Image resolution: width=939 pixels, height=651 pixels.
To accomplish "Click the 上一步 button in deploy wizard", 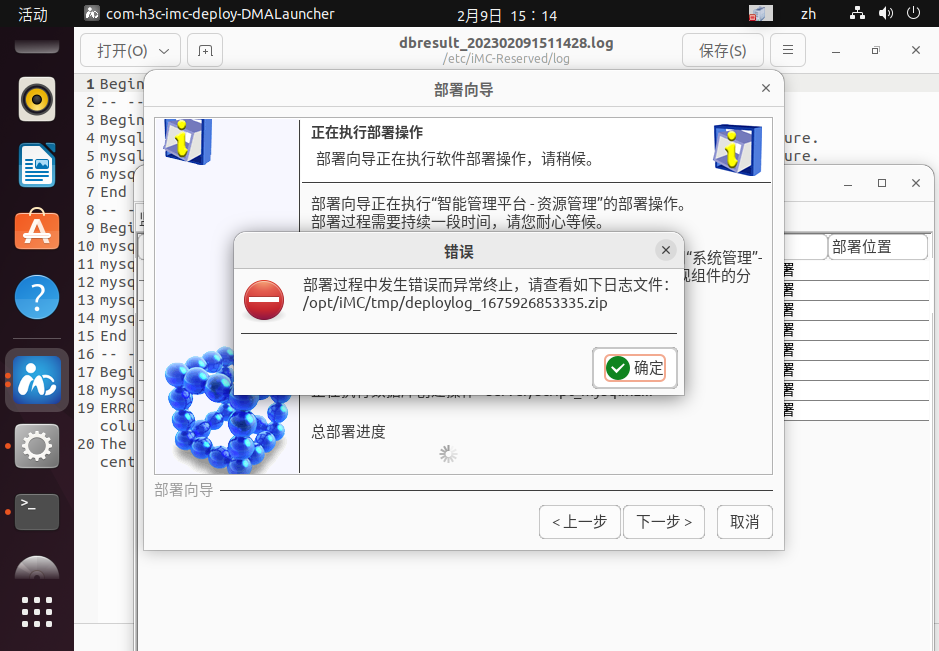I will tap(580, 522).
